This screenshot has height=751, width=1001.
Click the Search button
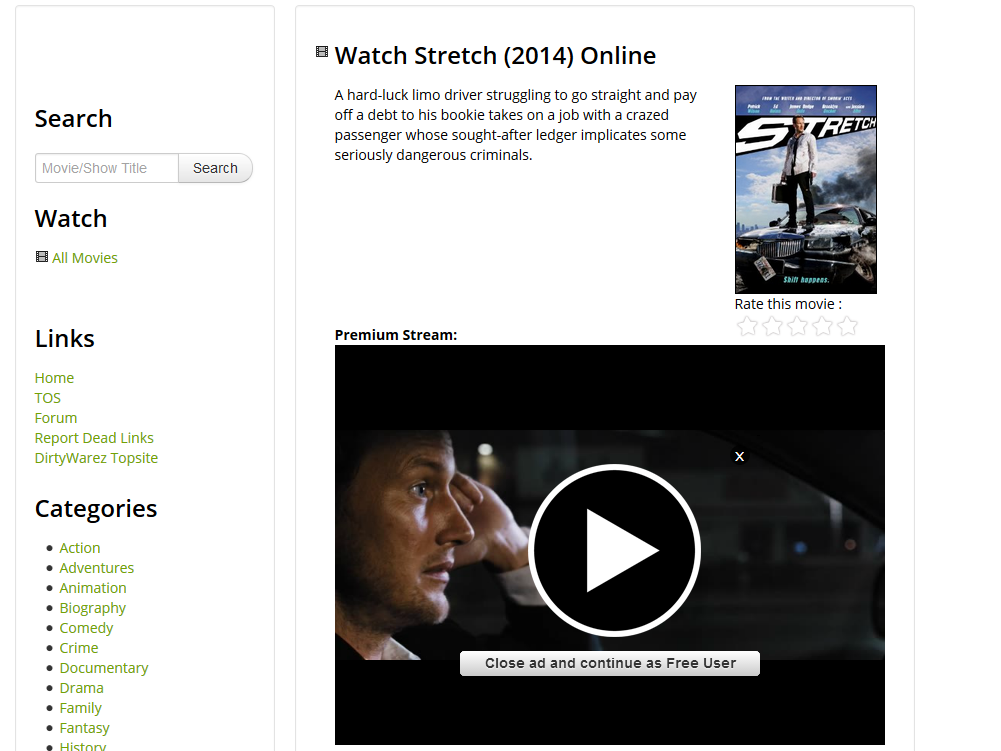coord(215,168)
